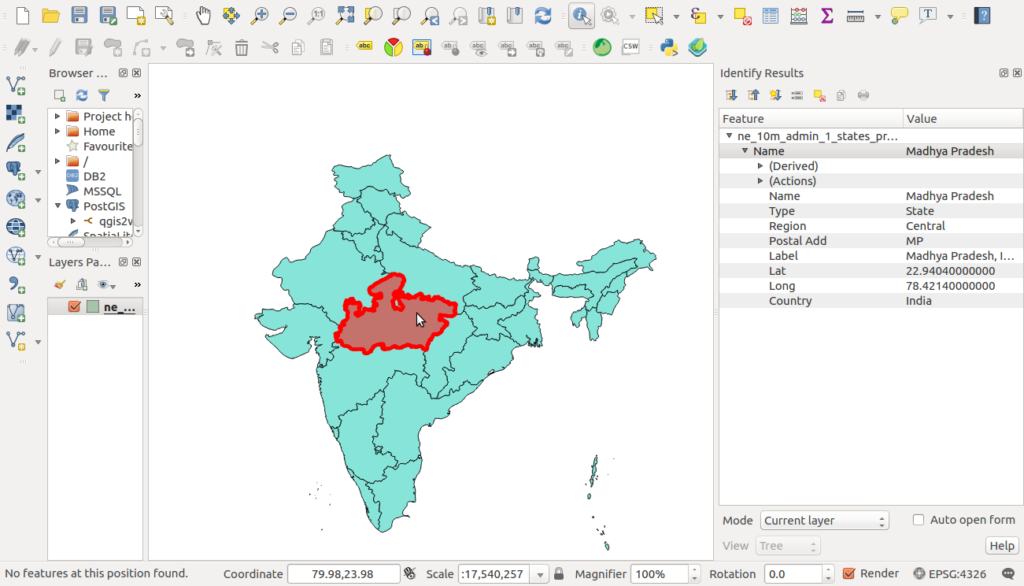
Task: Select the Zoom In tool
Action: 261,15
